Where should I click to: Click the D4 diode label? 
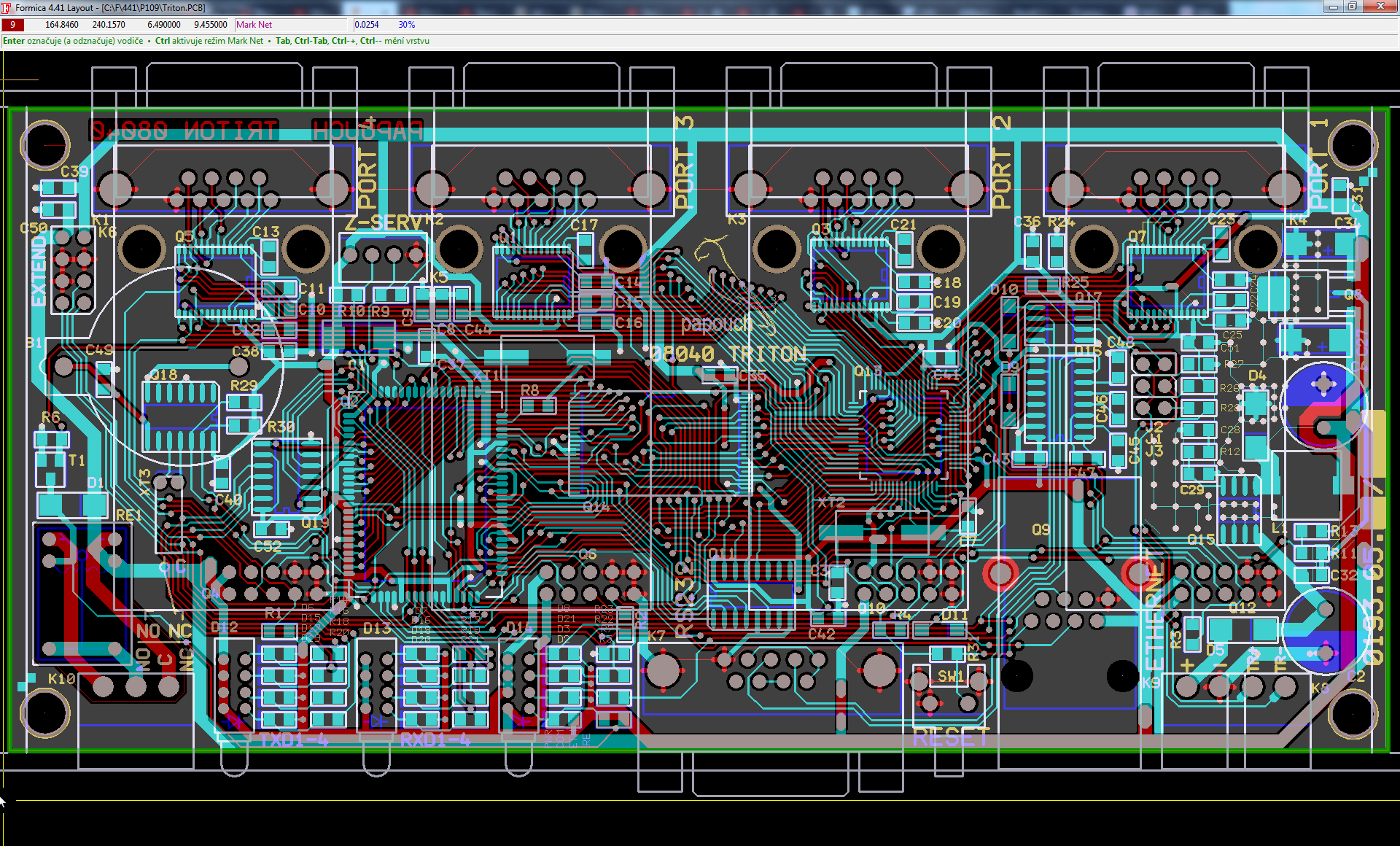(x=1257, y=376)
